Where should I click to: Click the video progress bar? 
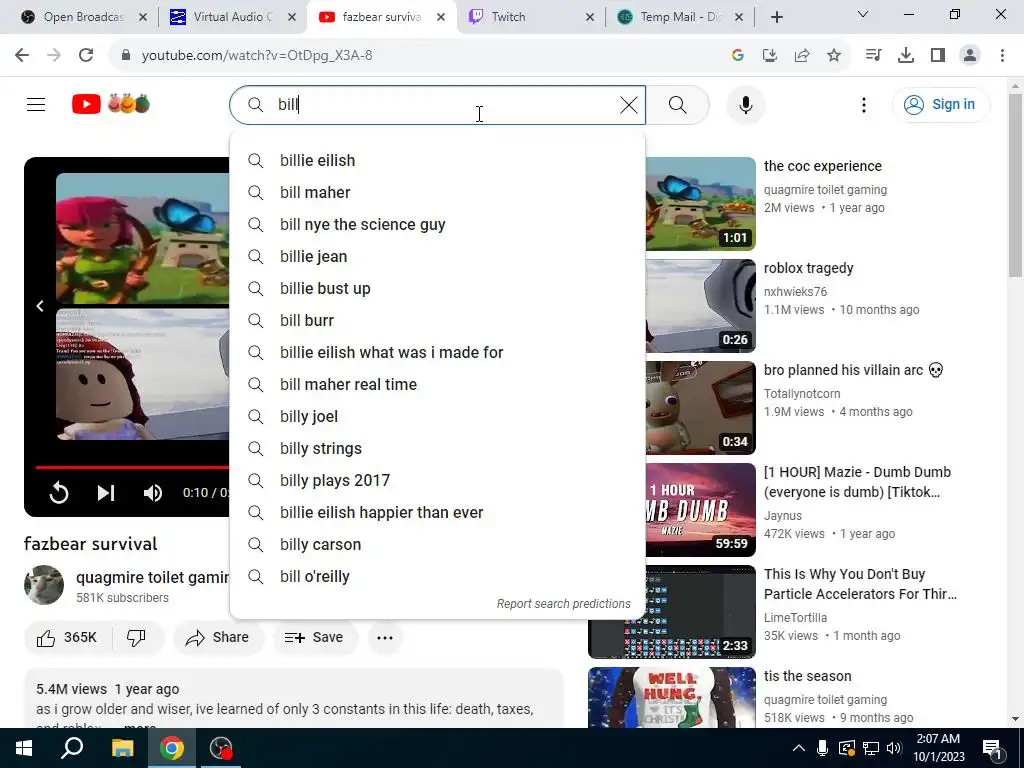point(132,467)
